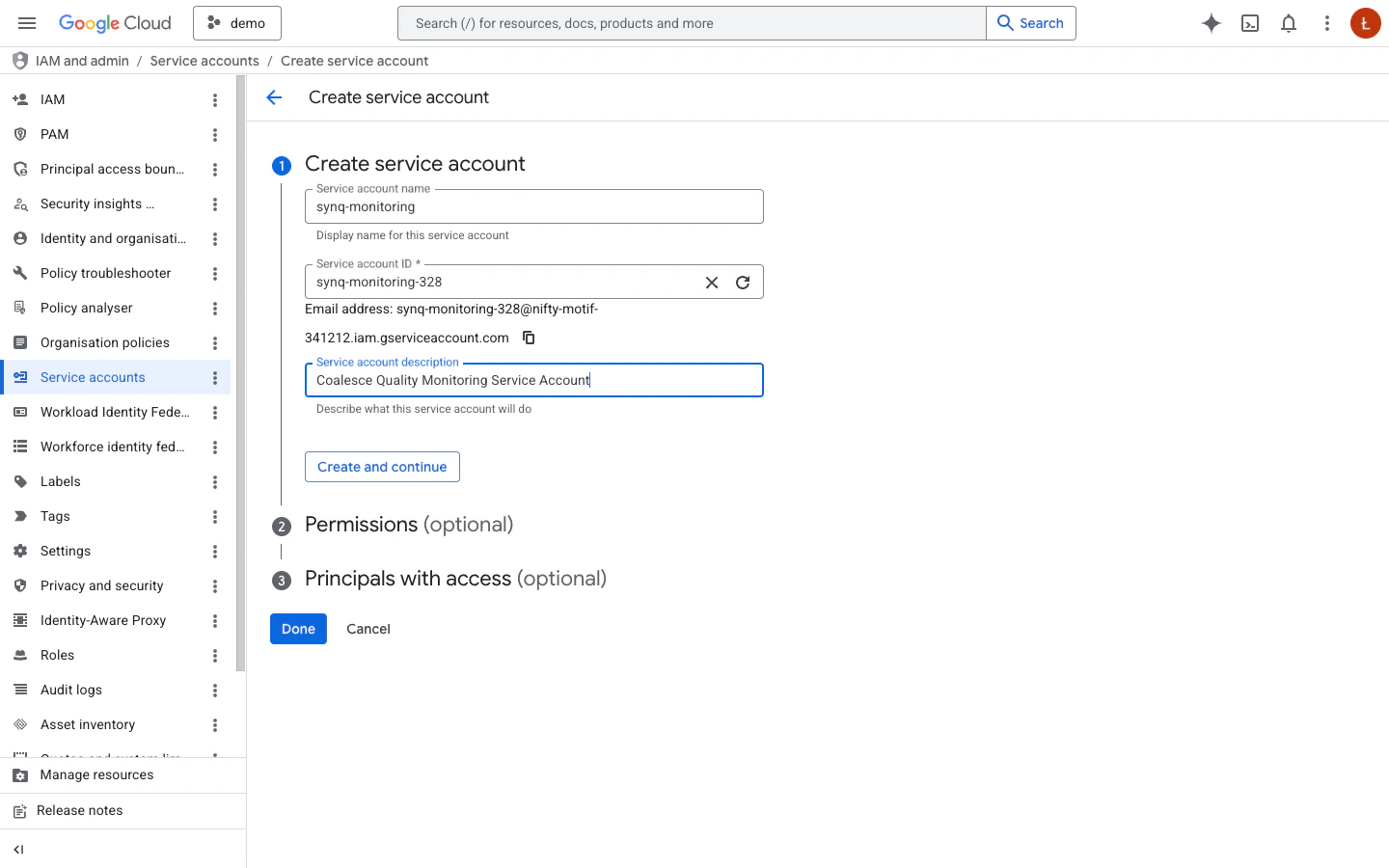Go to Service accounts breadcrumb

pyautogui.click(x=204, y=61)
